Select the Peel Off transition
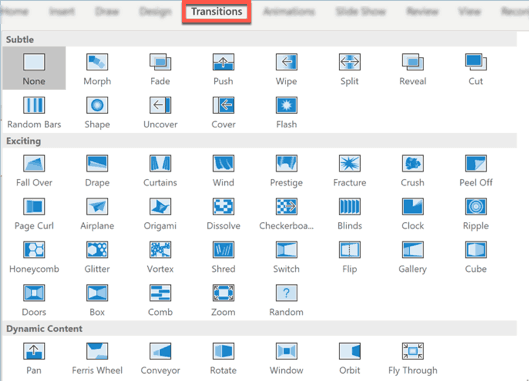The image size is (529, 381). (x=476, y=170)
